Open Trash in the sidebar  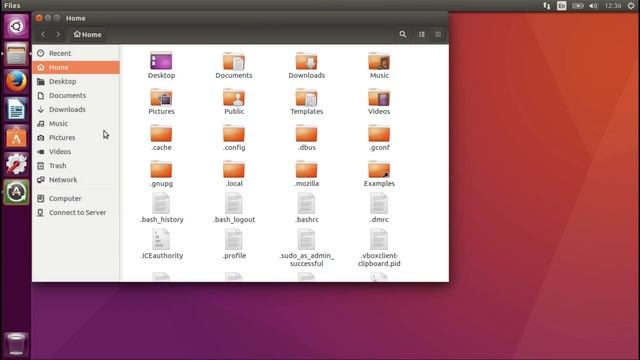(76, 166)
